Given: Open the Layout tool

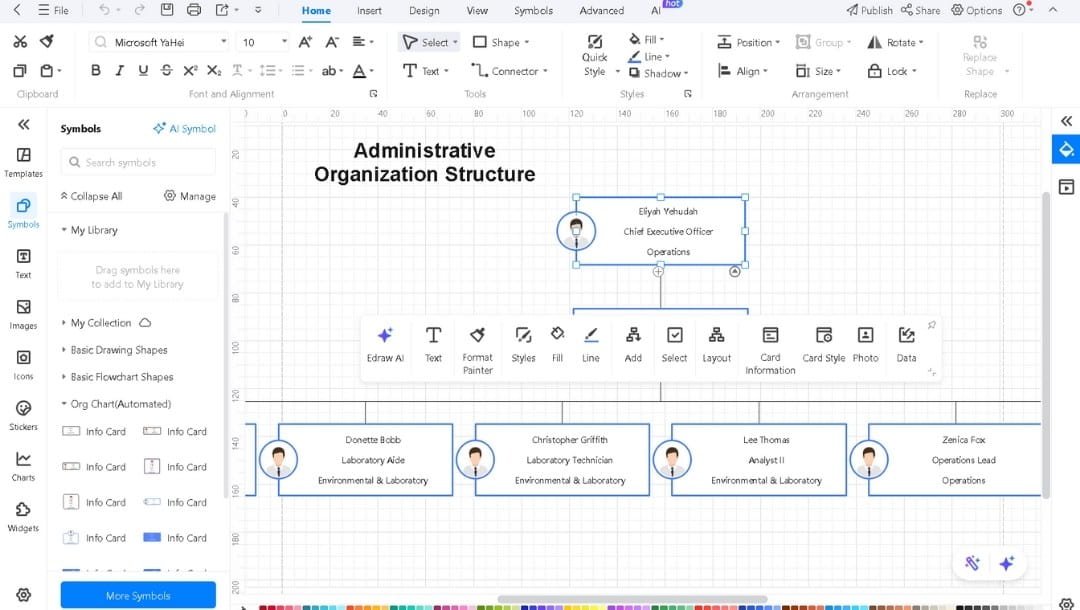Looking at the screenshot, I should click(717, 345).
